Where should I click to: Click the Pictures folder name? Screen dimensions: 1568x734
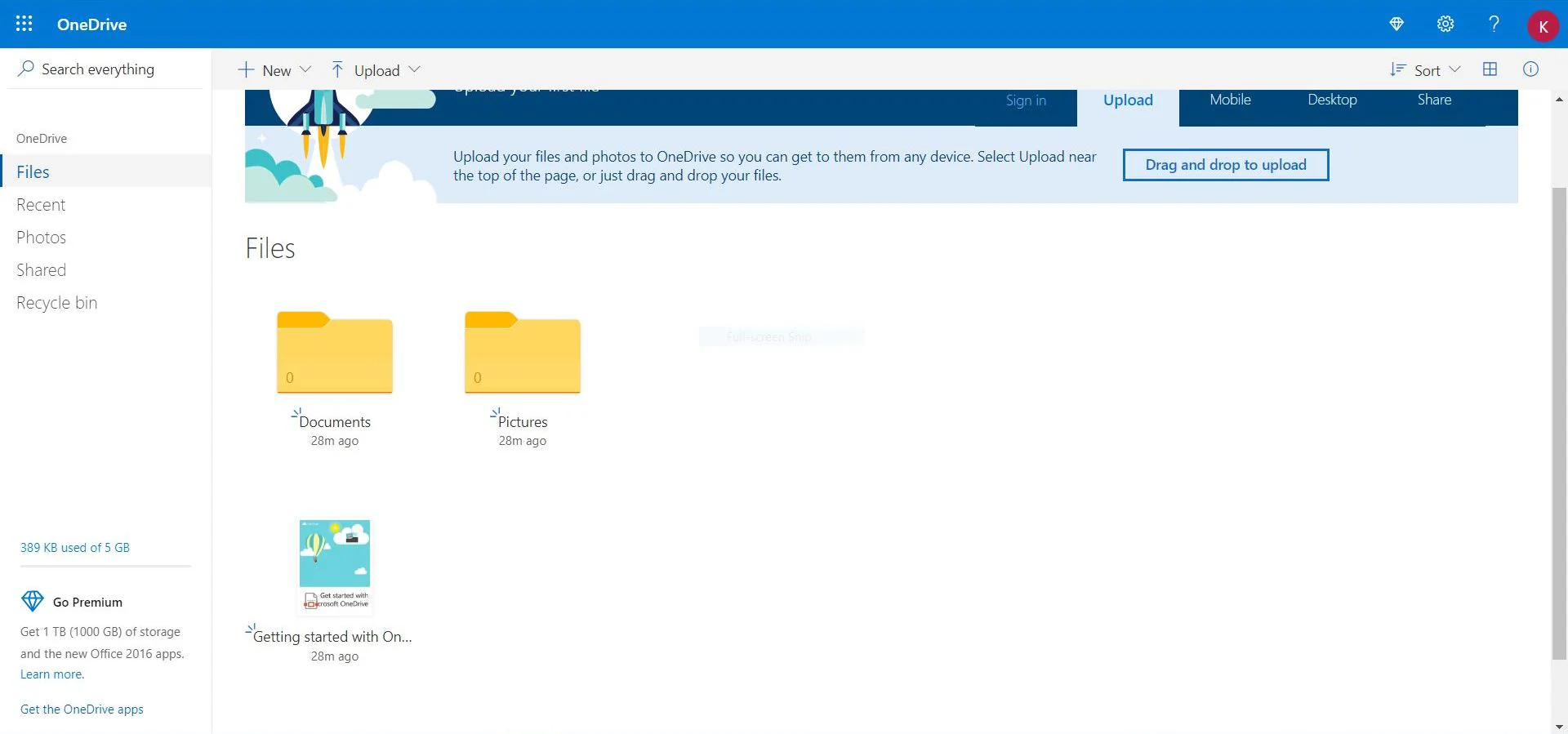pos(523,422)
